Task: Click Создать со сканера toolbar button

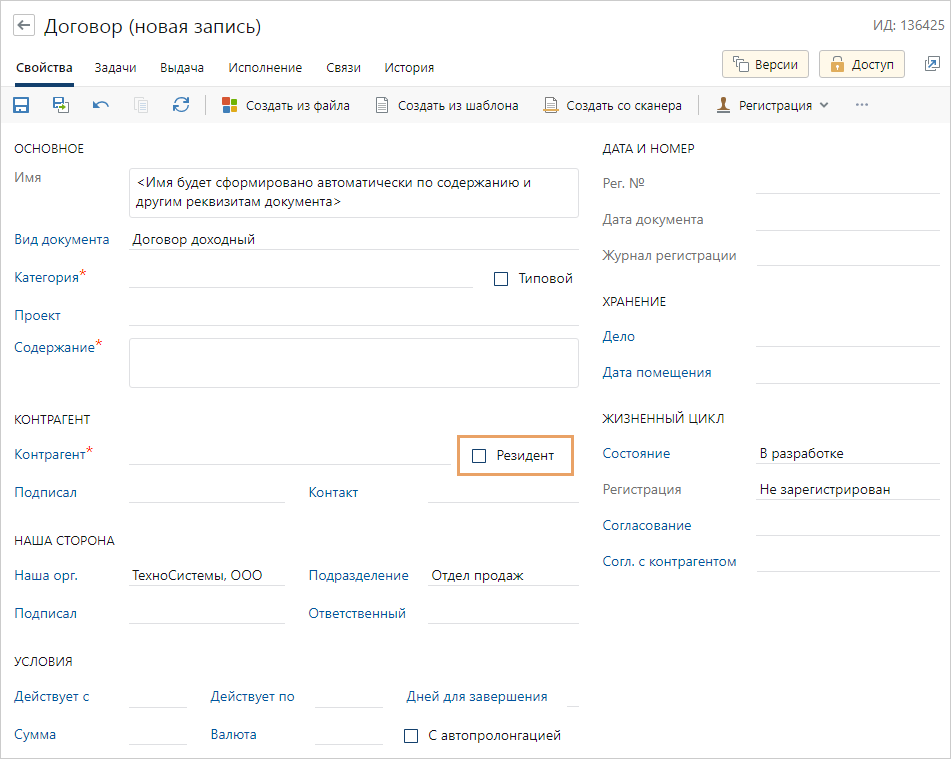Action: point(612,105)
